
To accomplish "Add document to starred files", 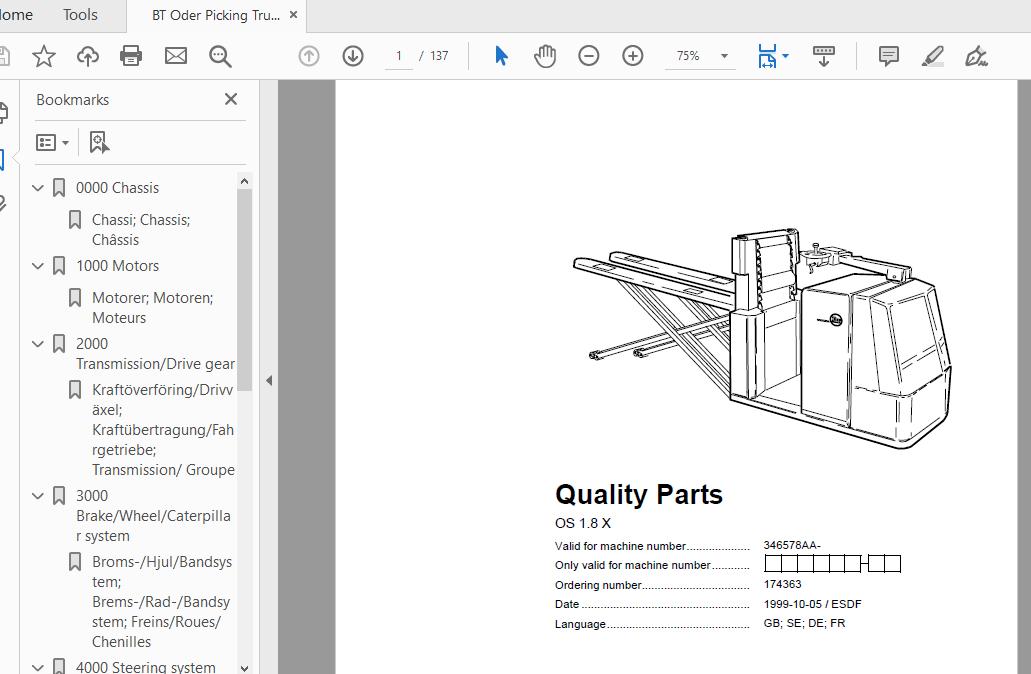I will point(44,57).
